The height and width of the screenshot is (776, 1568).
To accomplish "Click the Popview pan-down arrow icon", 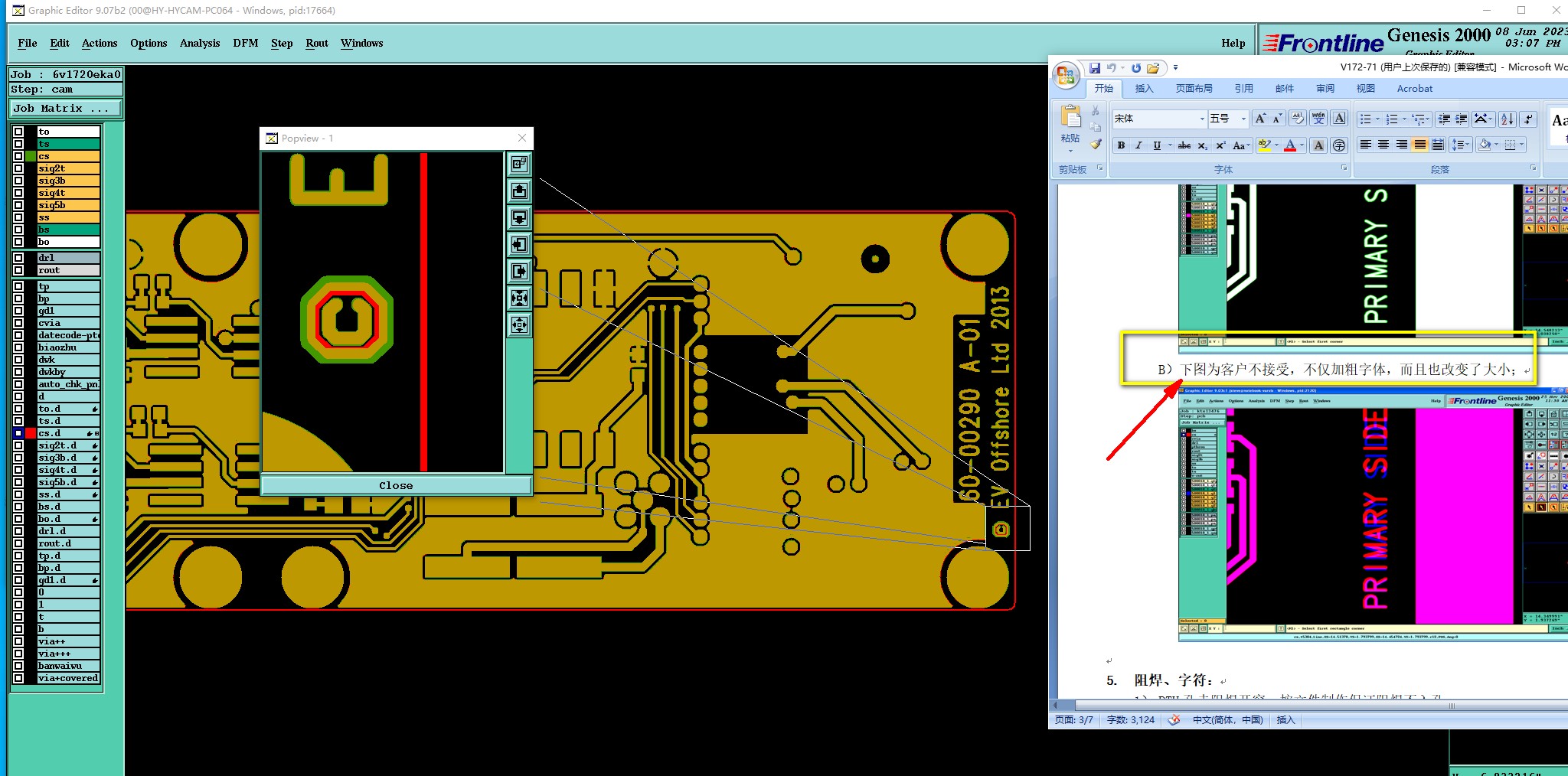I will click(519, 217).
